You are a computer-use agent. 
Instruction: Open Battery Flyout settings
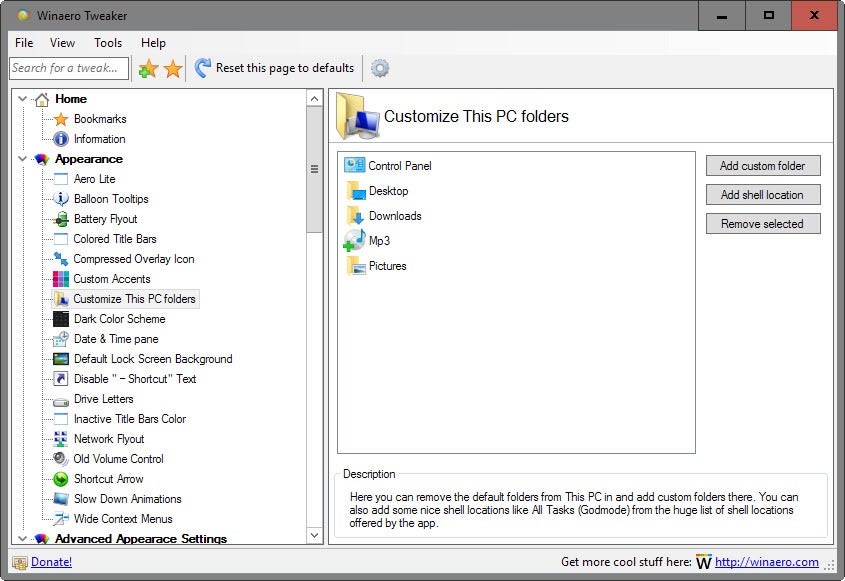click(103, 219)
